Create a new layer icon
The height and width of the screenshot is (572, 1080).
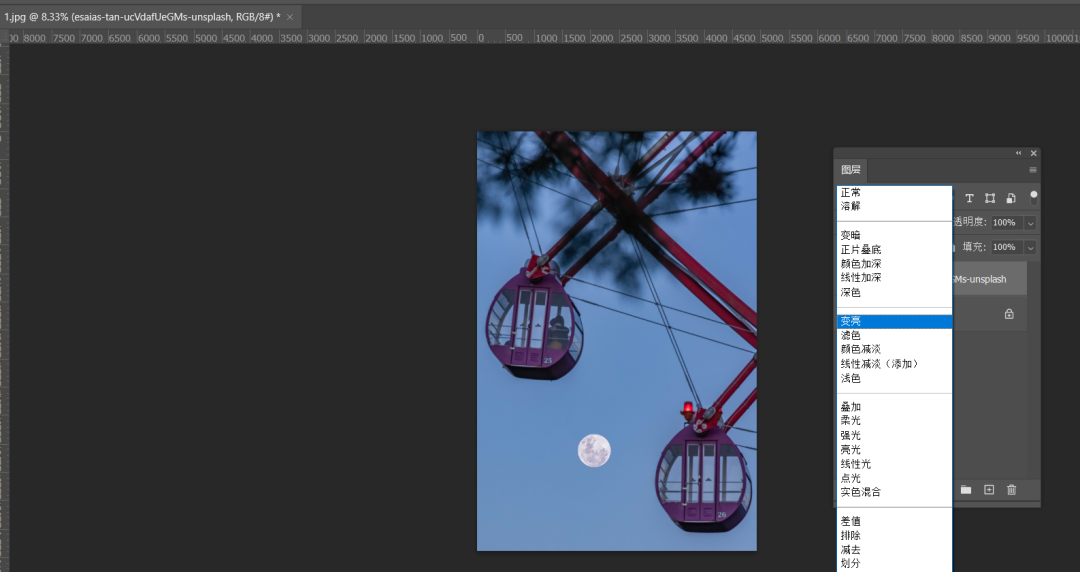(989, 490)
